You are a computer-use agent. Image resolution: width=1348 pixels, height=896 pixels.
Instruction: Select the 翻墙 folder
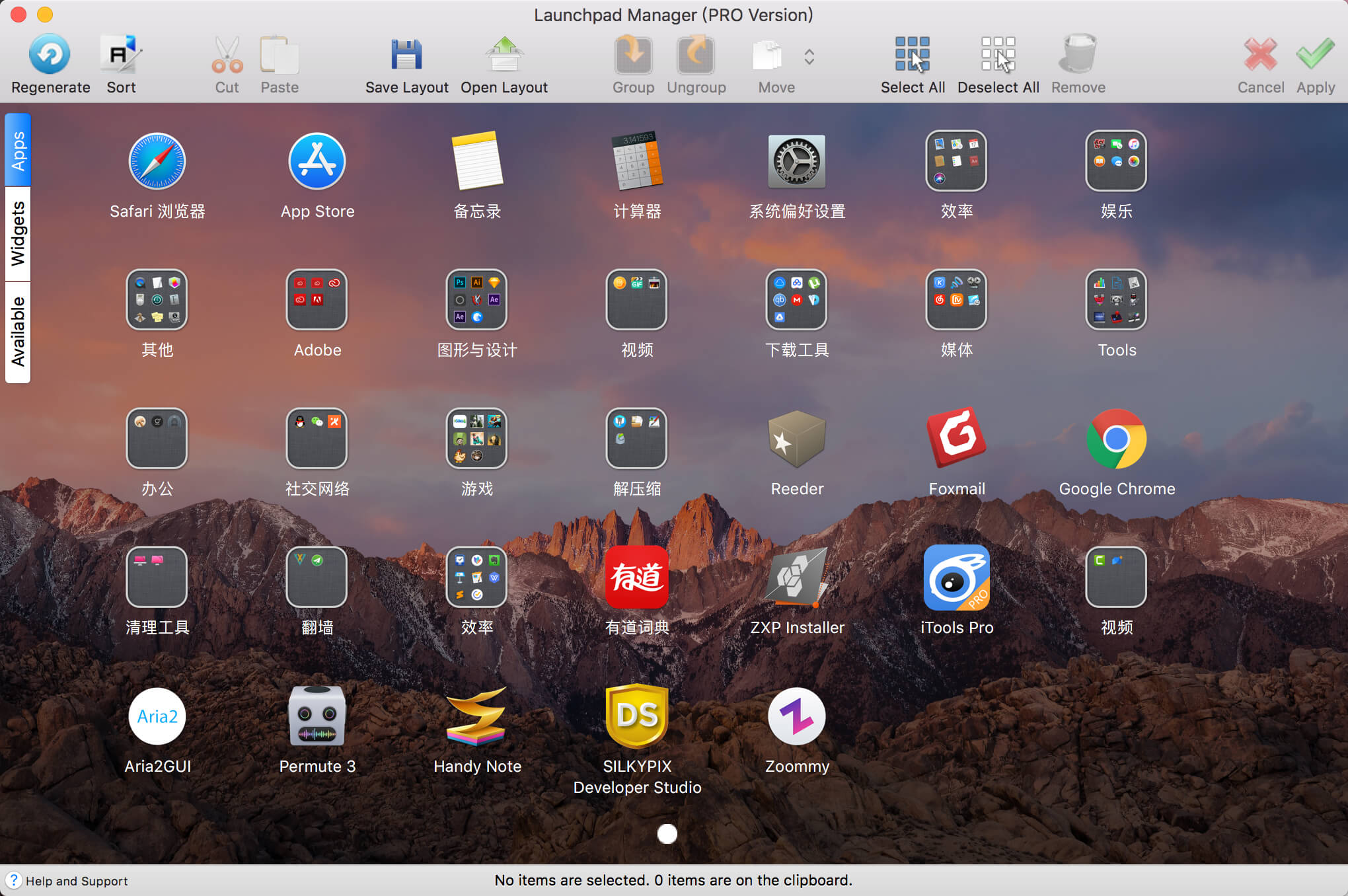tap(317, 578)
